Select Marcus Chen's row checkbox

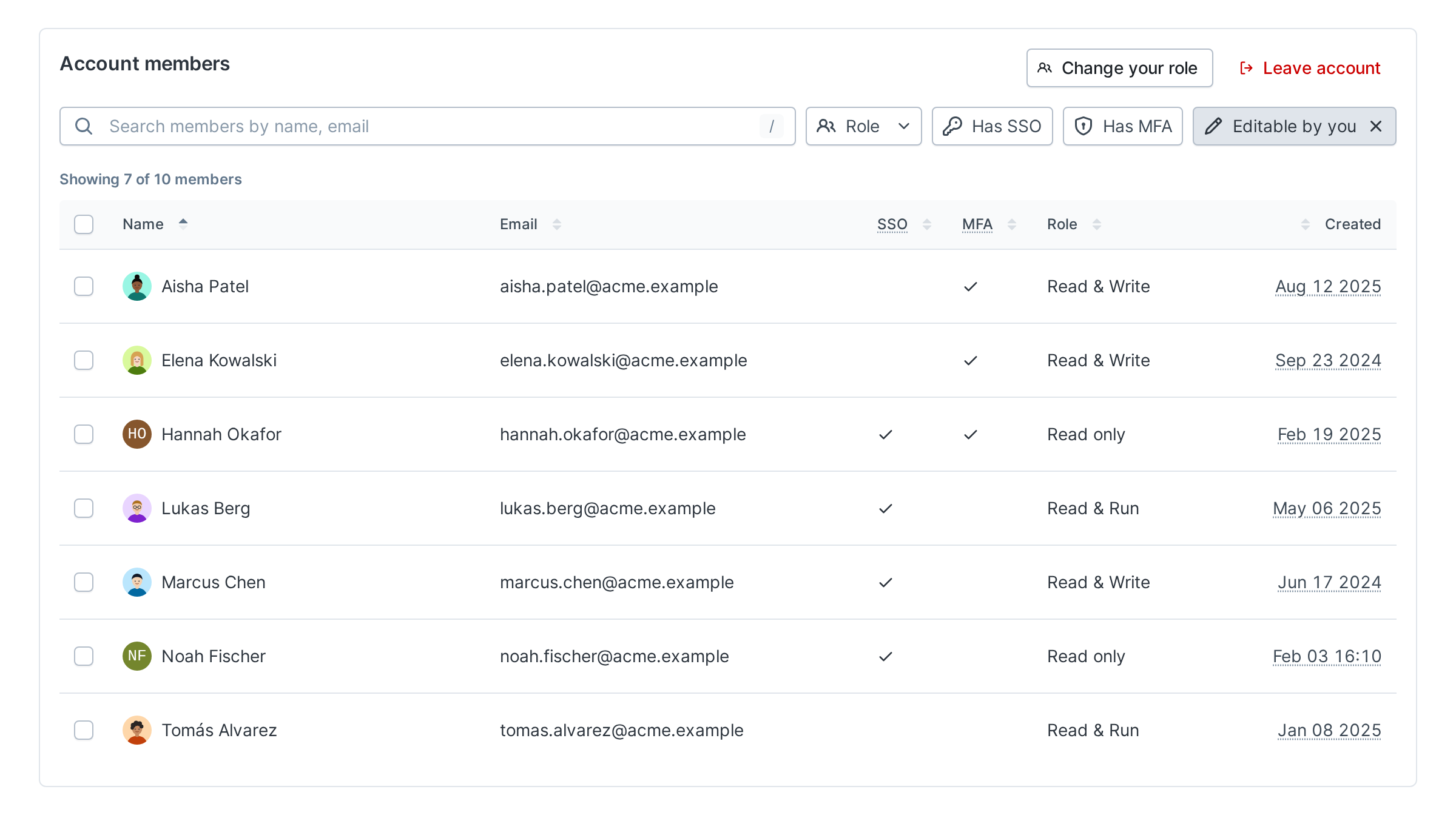point(84,582)
